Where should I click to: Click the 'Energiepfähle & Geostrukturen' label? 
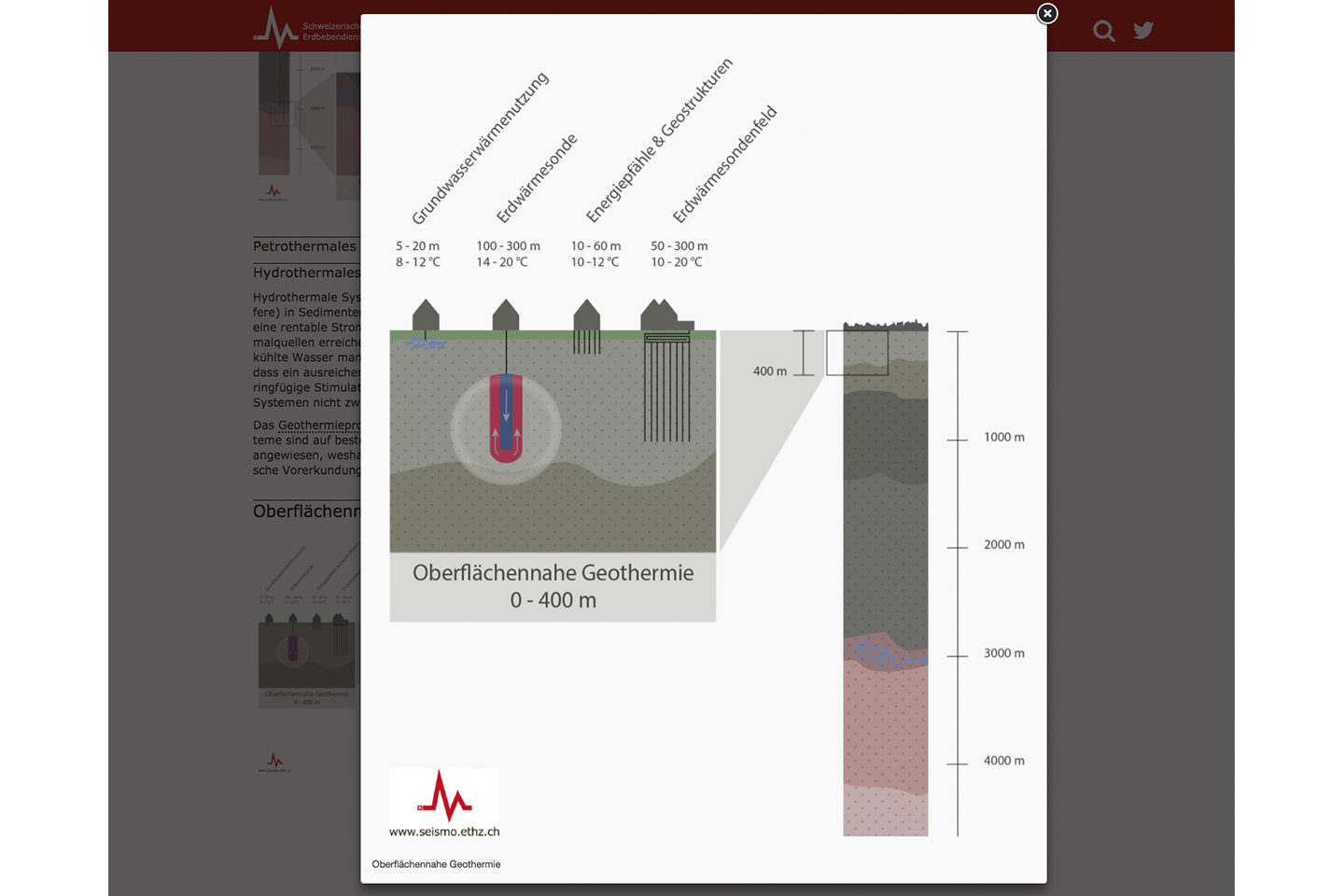tap(659, 140)
